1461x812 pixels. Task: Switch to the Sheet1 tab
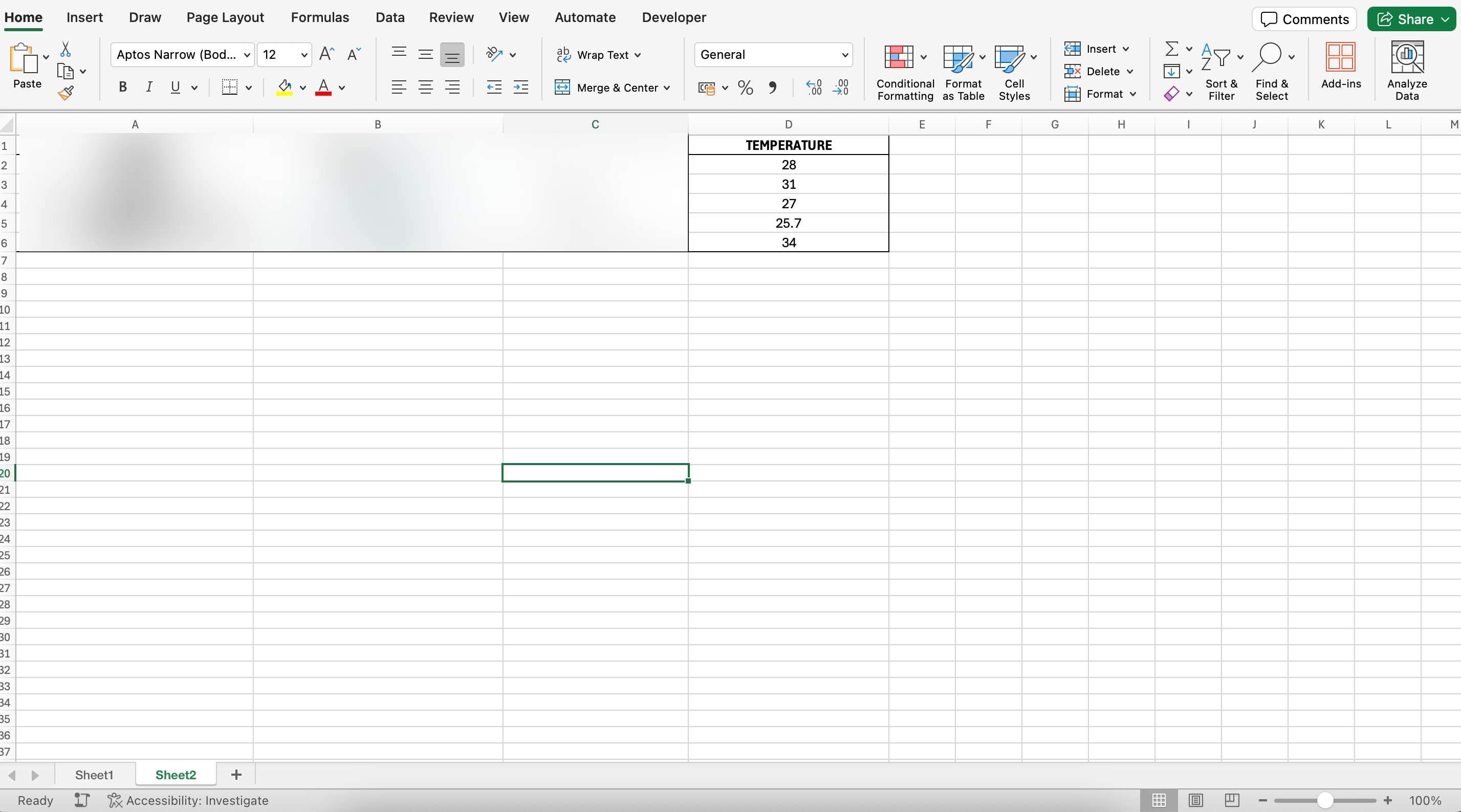click(x=94, y=775)
